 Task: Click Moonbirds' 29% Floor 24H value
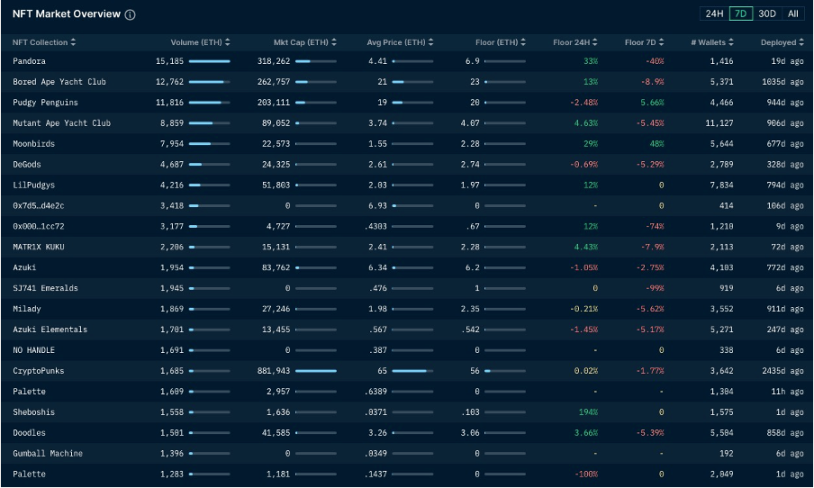[590, 144]
